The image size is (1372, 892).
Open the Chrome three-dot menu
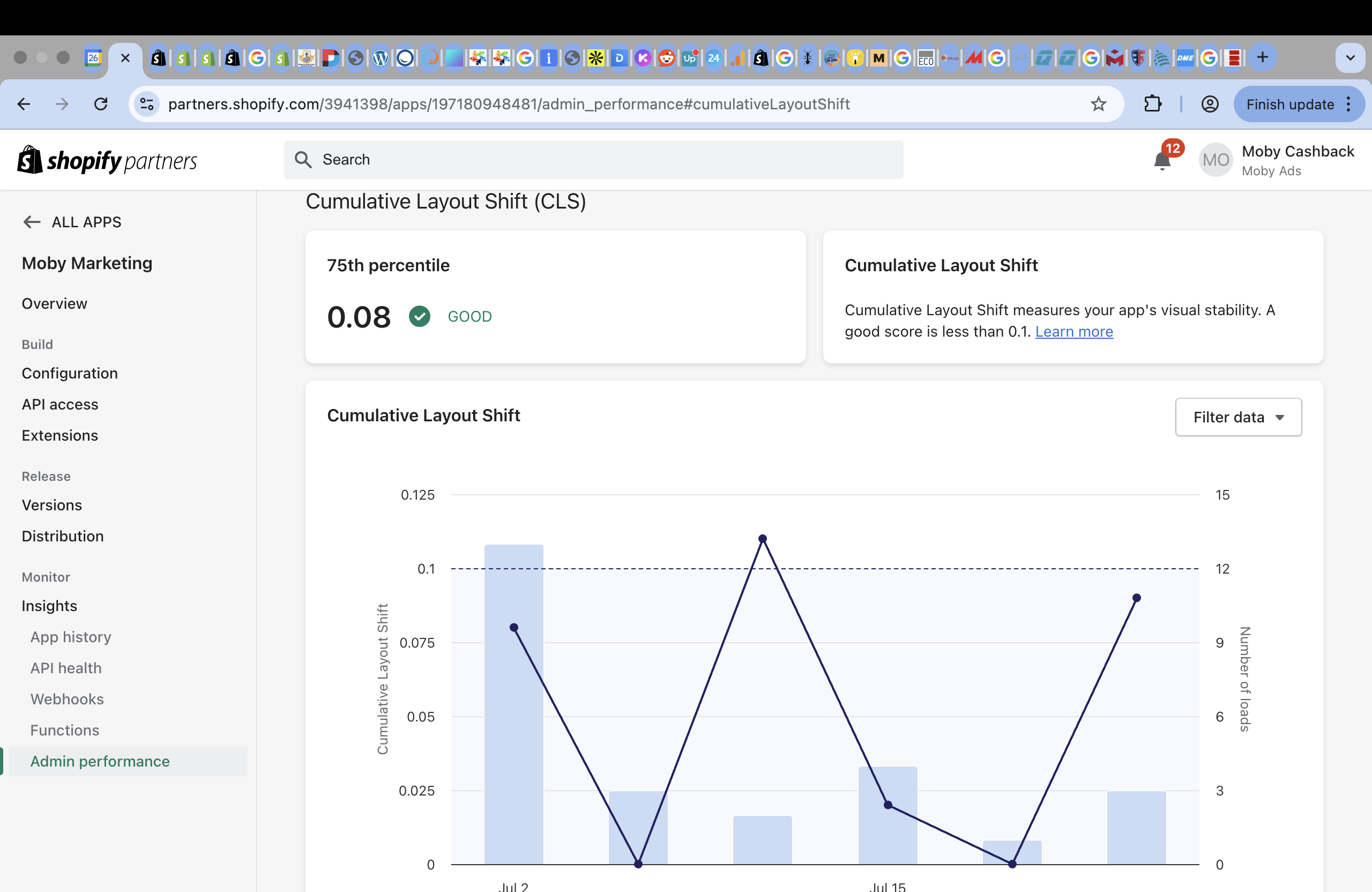[1348, 105]
